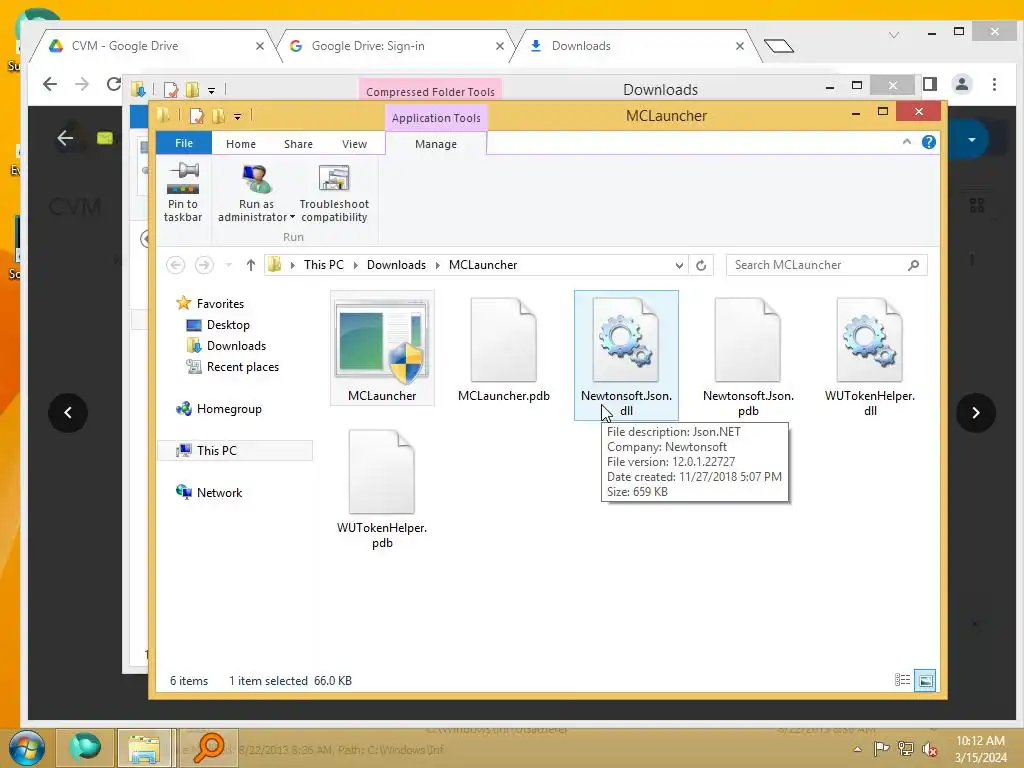Select the WUTokenHelper.pdb file
The height and width of the screenshot is (768, 1024).
coord(382,488)
